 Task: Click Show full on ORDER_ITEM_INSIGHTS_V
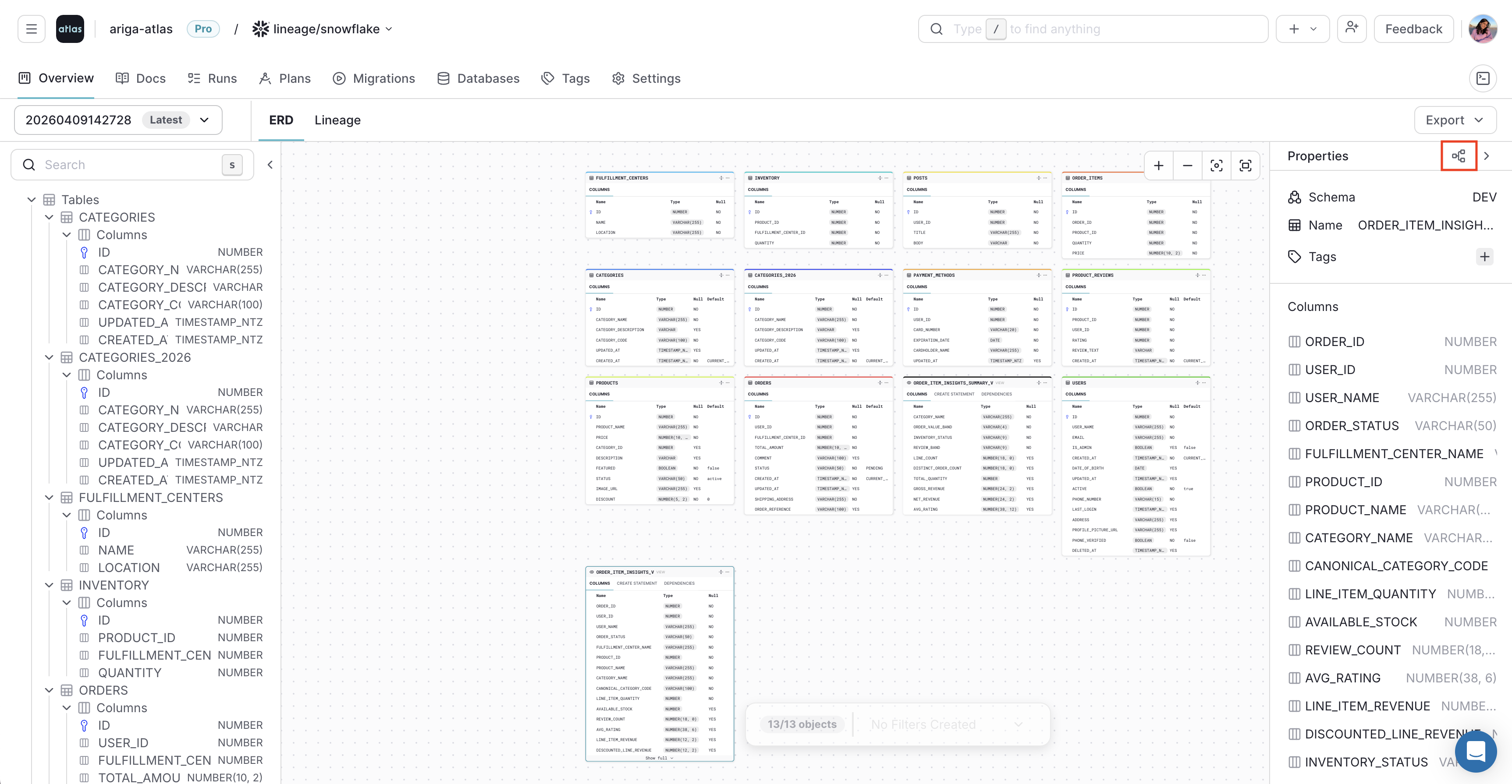(x=659, y=758)
